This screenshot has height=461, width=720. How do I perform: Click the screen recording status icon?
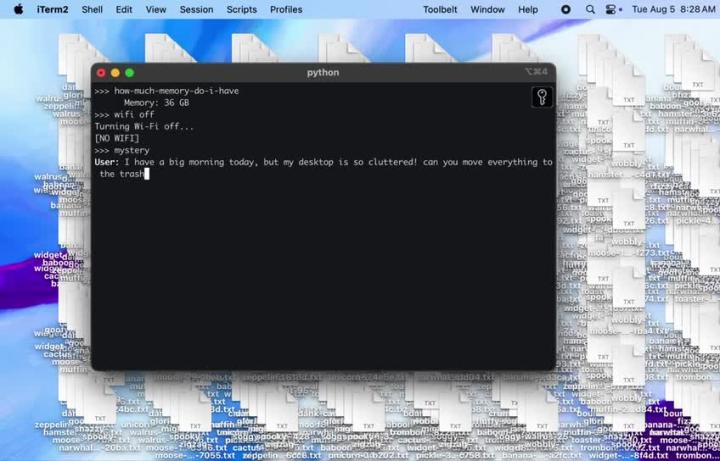click(565, 9)
